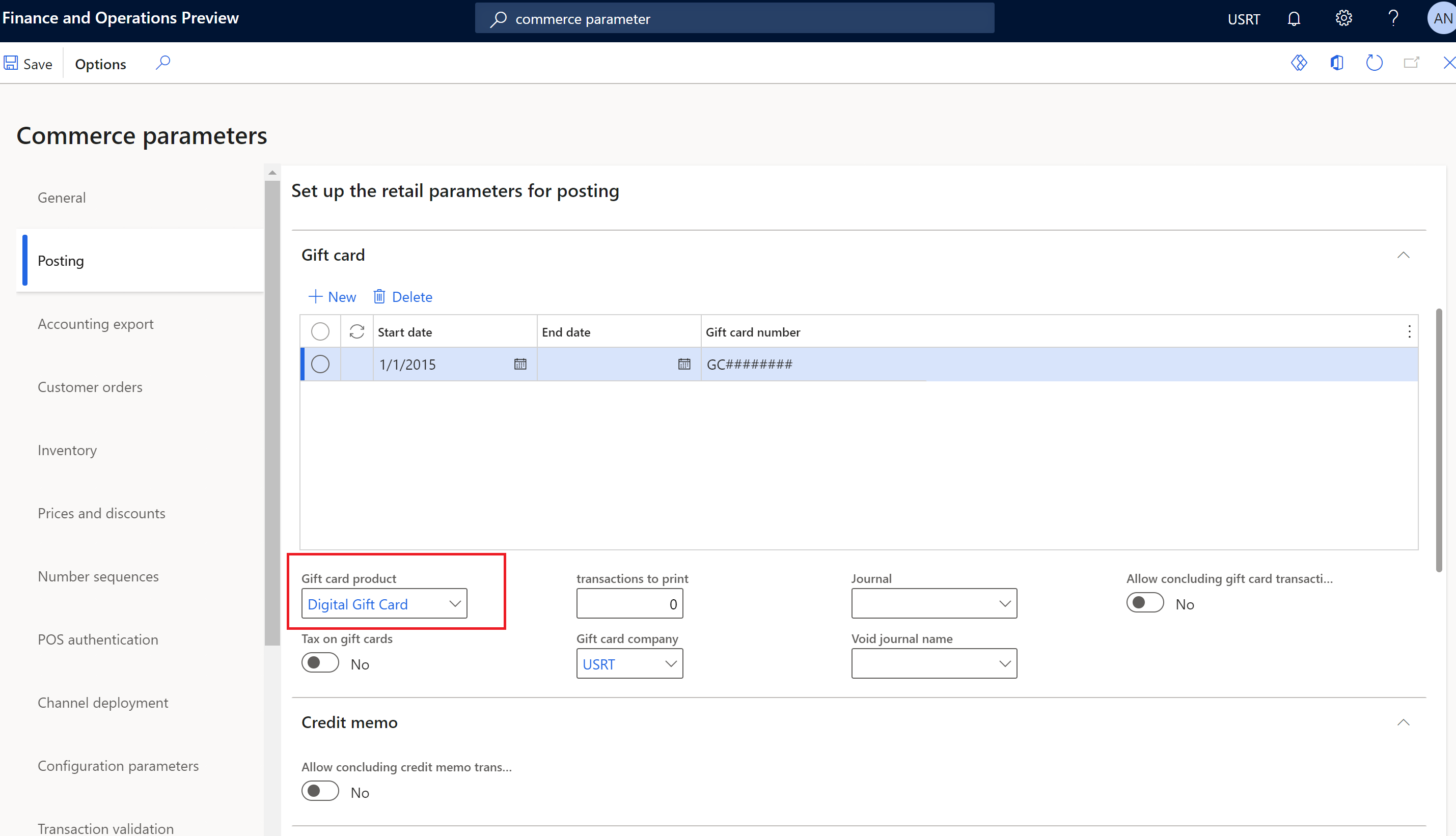Click the Start date calendar icon

(x=520, y=364)
